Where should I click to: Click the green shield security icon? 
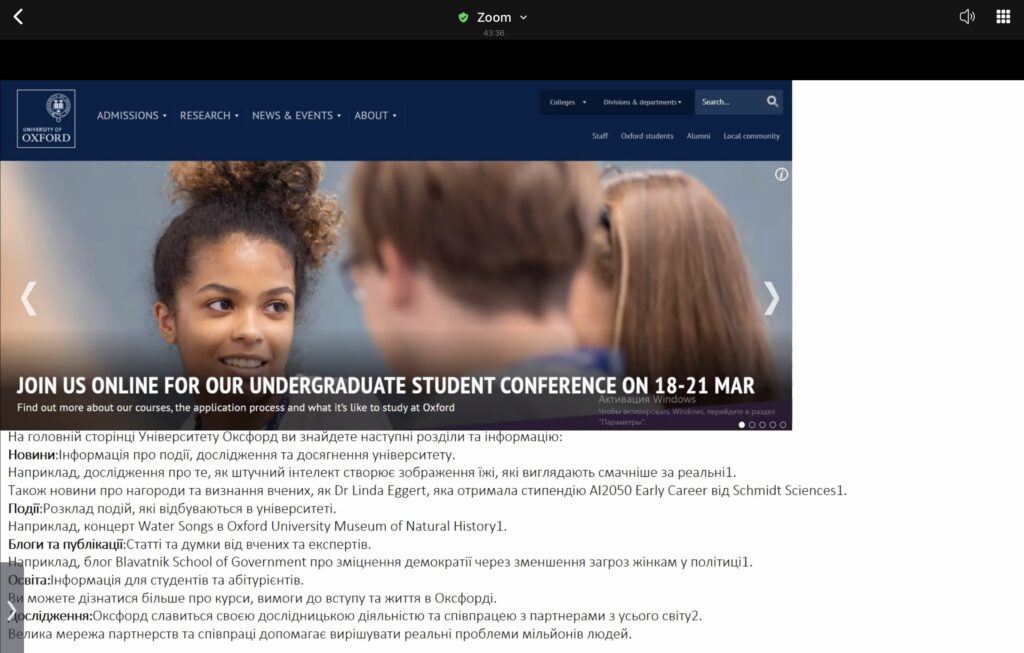463,18
